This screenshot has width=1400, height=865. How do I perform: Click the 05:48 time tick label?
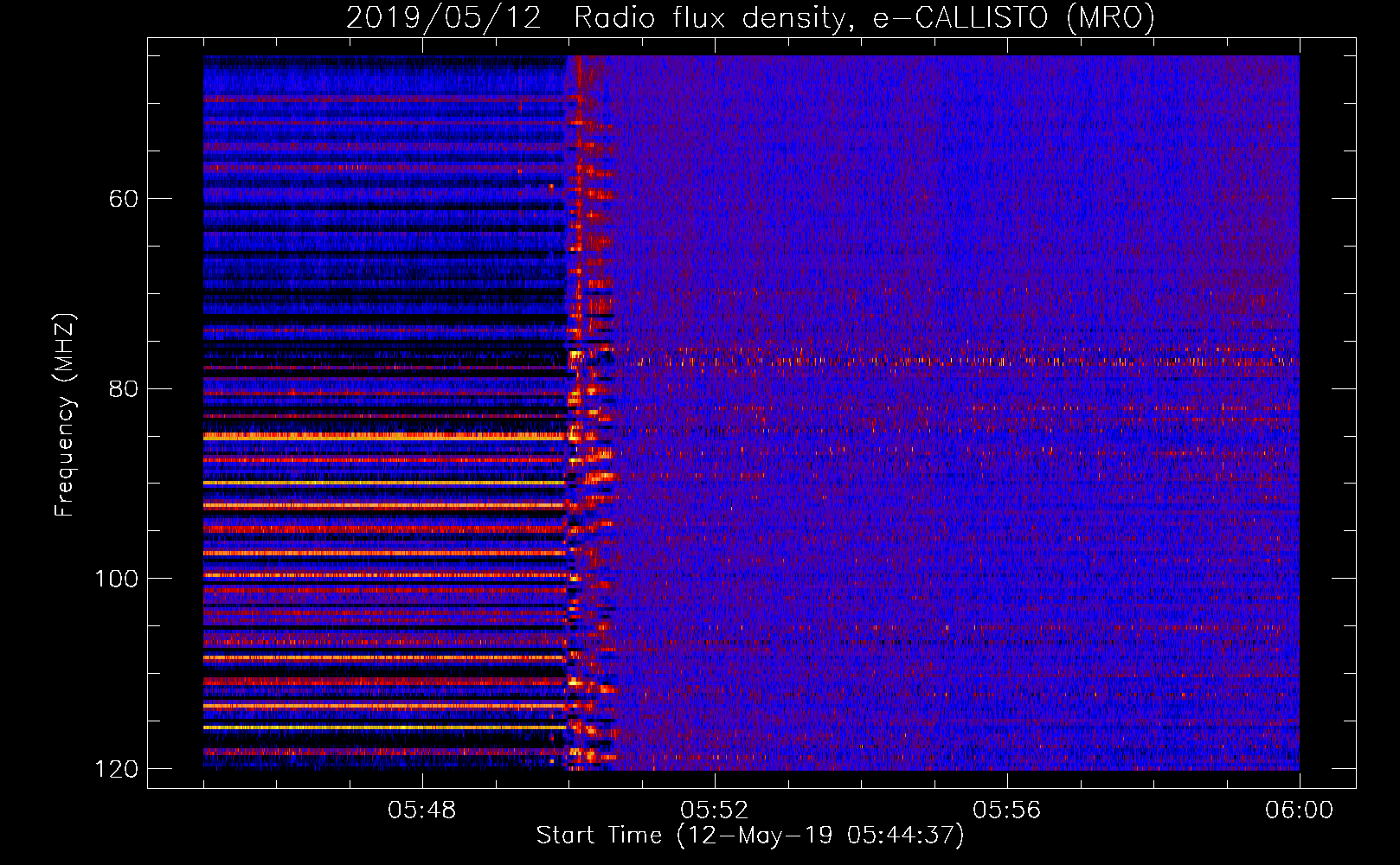[421, 811]
